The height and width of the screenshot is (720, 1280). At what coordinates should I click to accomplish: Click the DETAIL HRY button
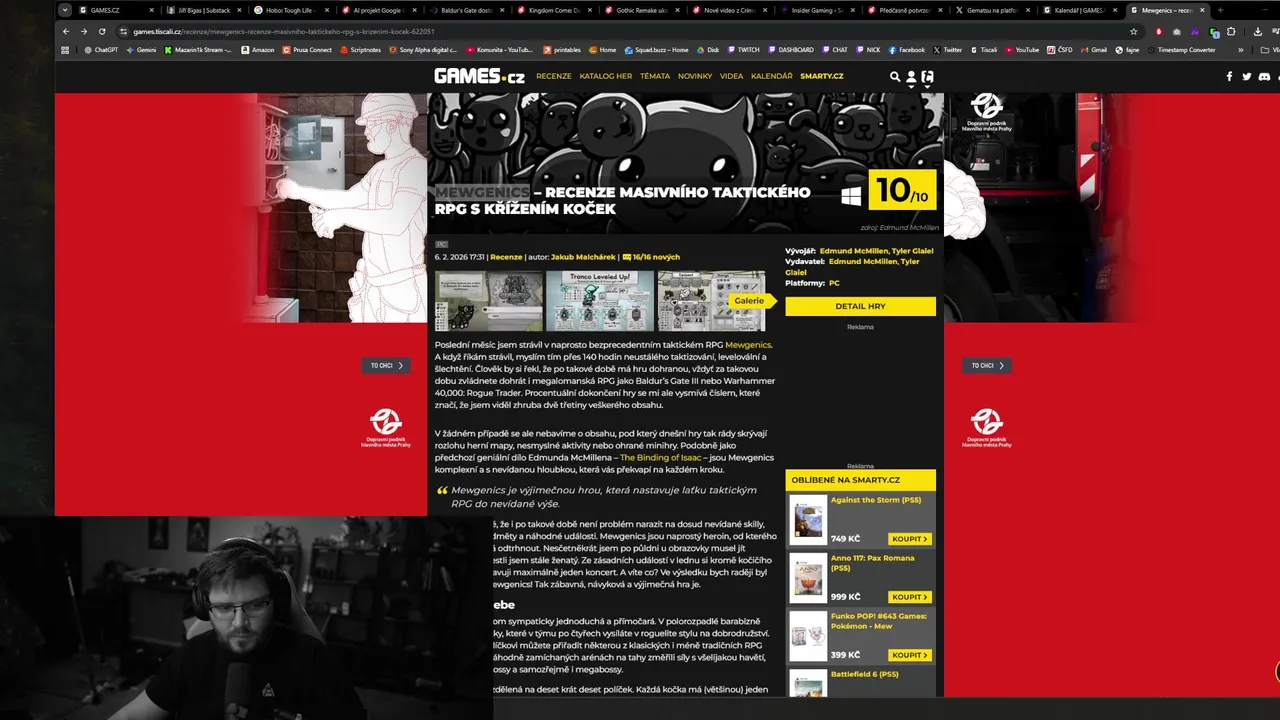pos(860,306)
